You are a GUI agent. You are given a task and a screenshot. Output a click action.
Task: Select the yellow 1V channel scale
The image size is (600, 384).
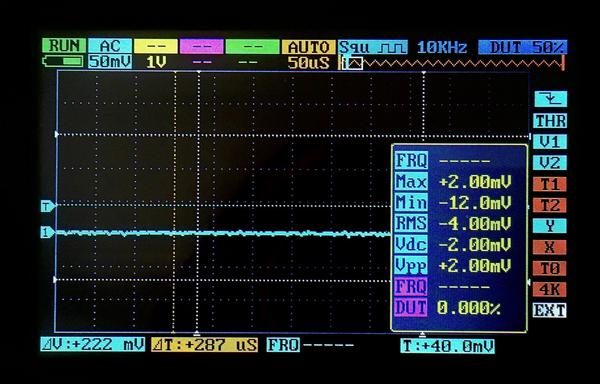point(155,62)
